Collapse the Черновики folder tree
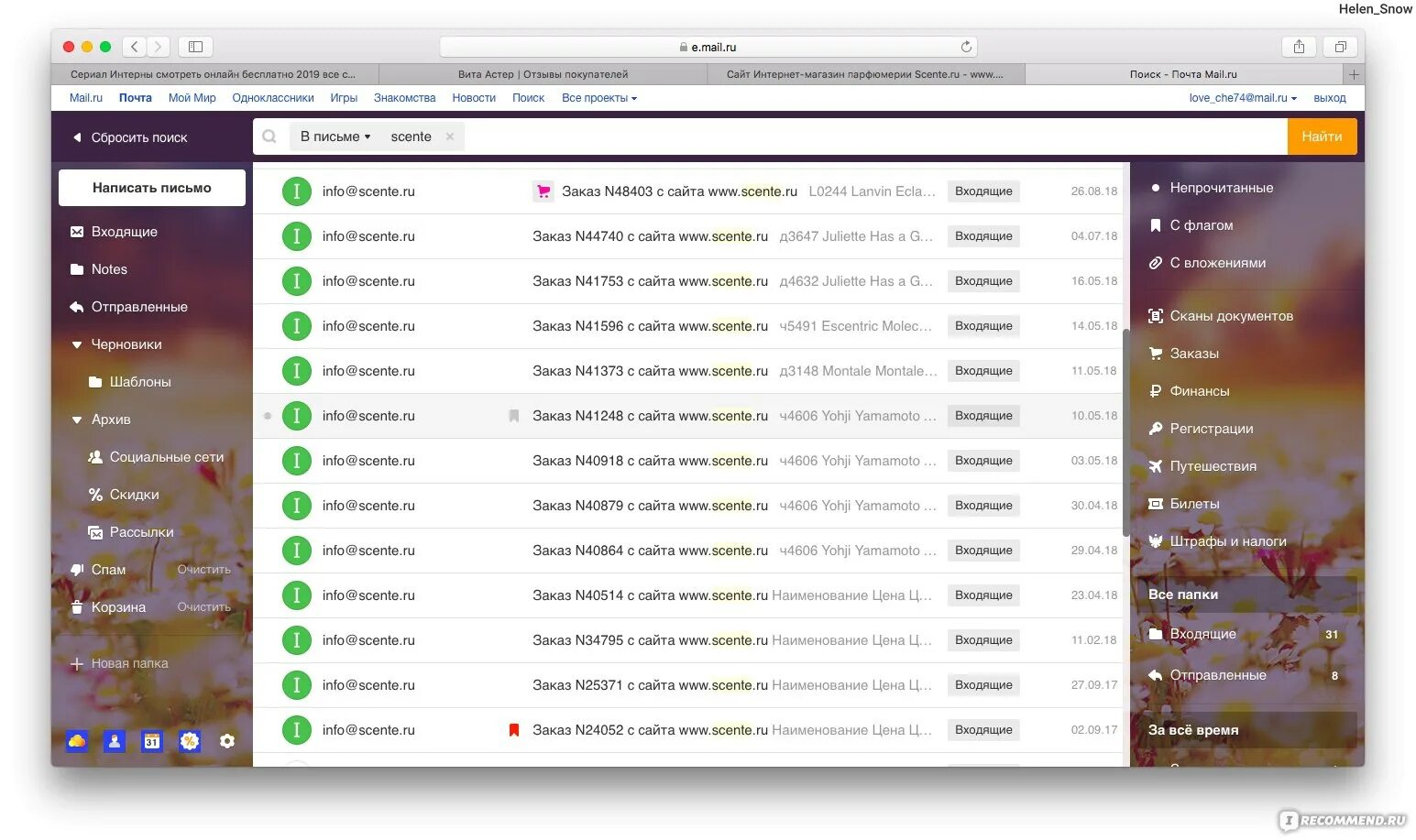1416x840 pixels. coord(77,345)
